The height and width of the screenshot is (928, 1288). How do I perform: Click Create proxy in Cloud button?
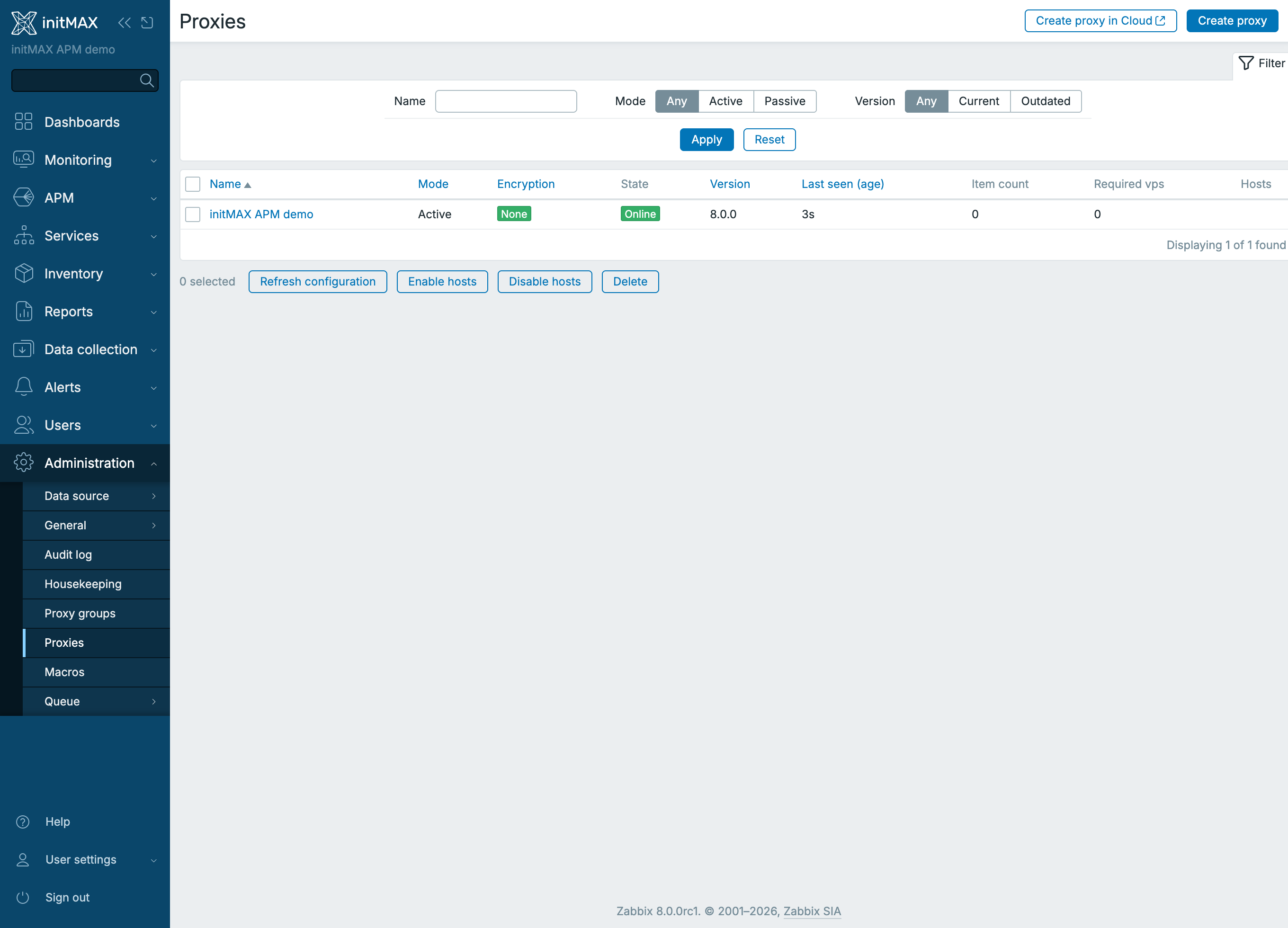click(1100, 21)
